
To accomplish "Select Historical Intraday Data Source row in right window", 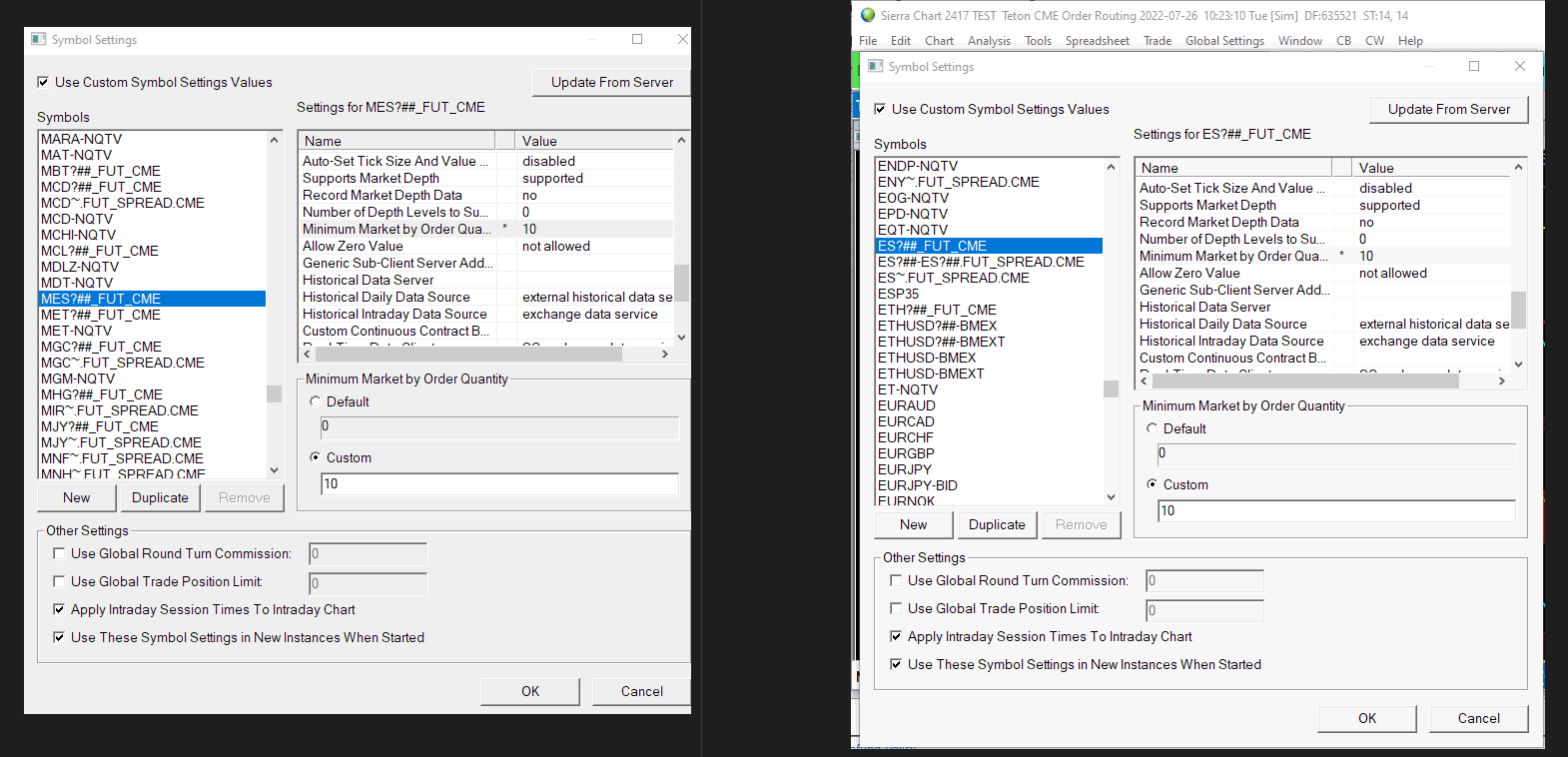I will pos(1323,341).
